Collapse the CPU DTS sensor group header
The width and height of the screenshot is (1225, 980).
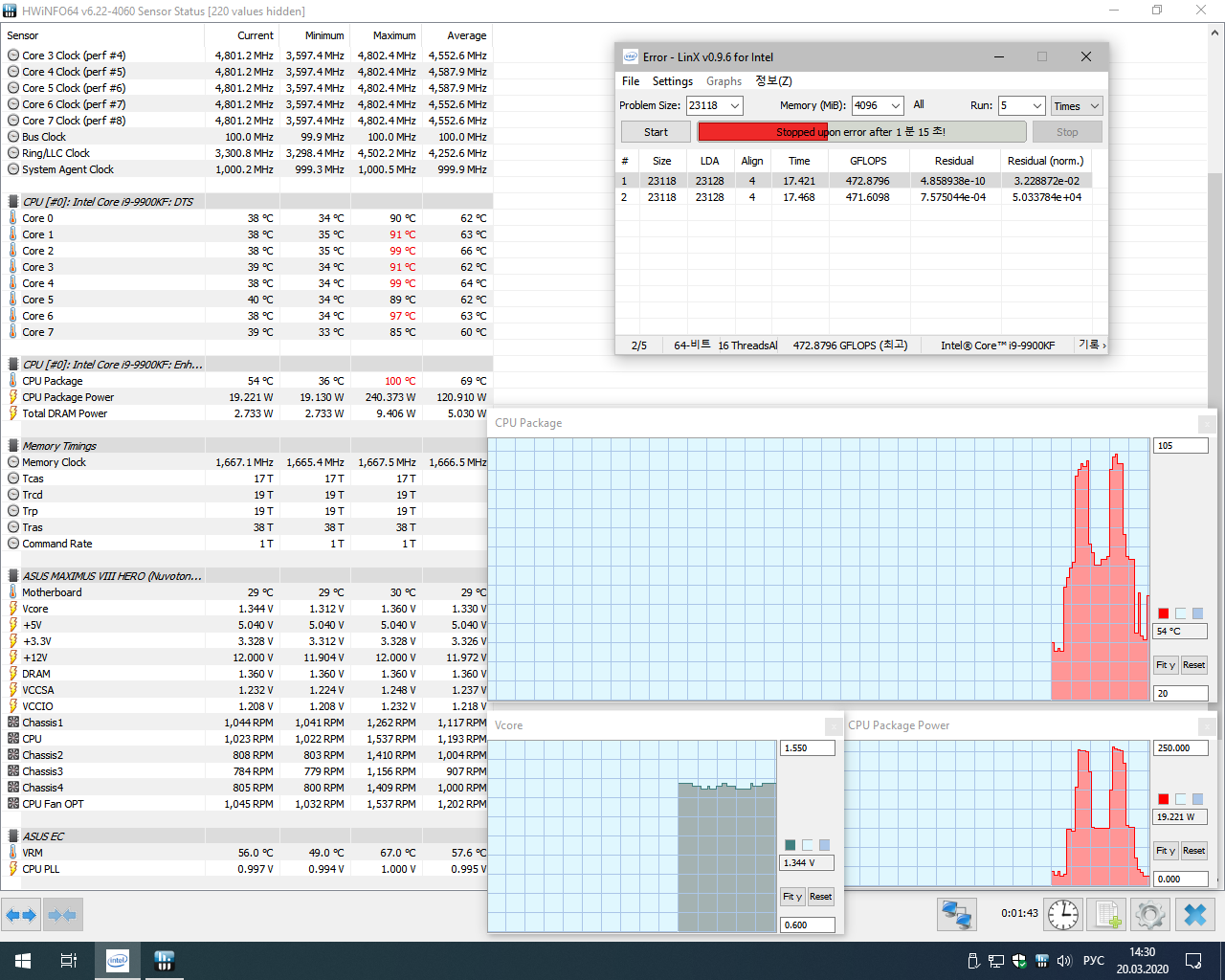tap(107, 202)
